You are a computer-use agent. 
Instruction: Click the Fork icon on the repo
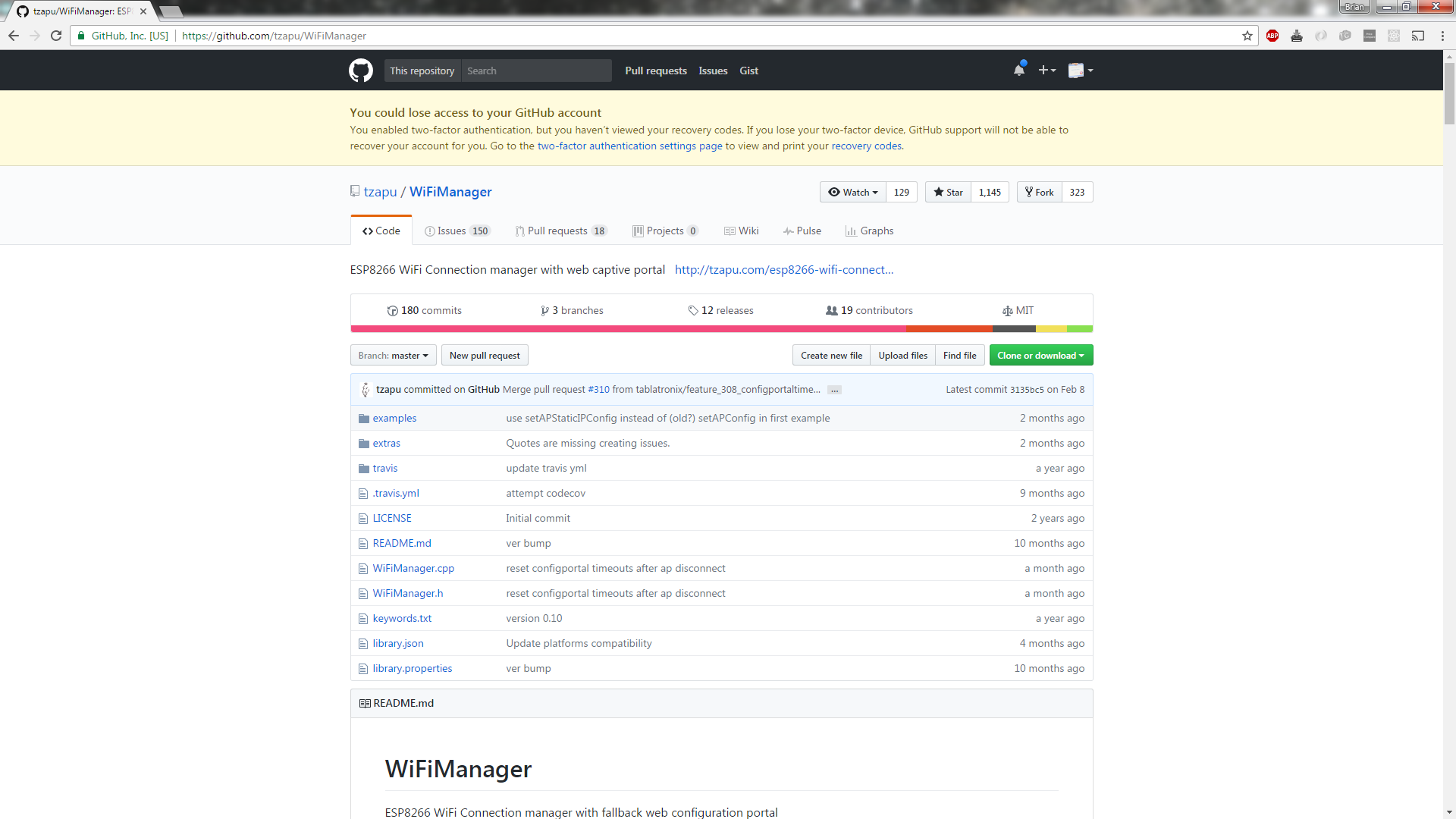tap(1029, 192)
